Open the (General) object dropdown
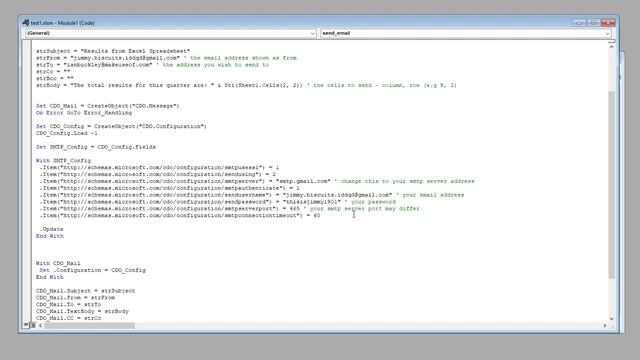This screenshot has width=640, height=360. pyautogui.click(x=171, y=33)
